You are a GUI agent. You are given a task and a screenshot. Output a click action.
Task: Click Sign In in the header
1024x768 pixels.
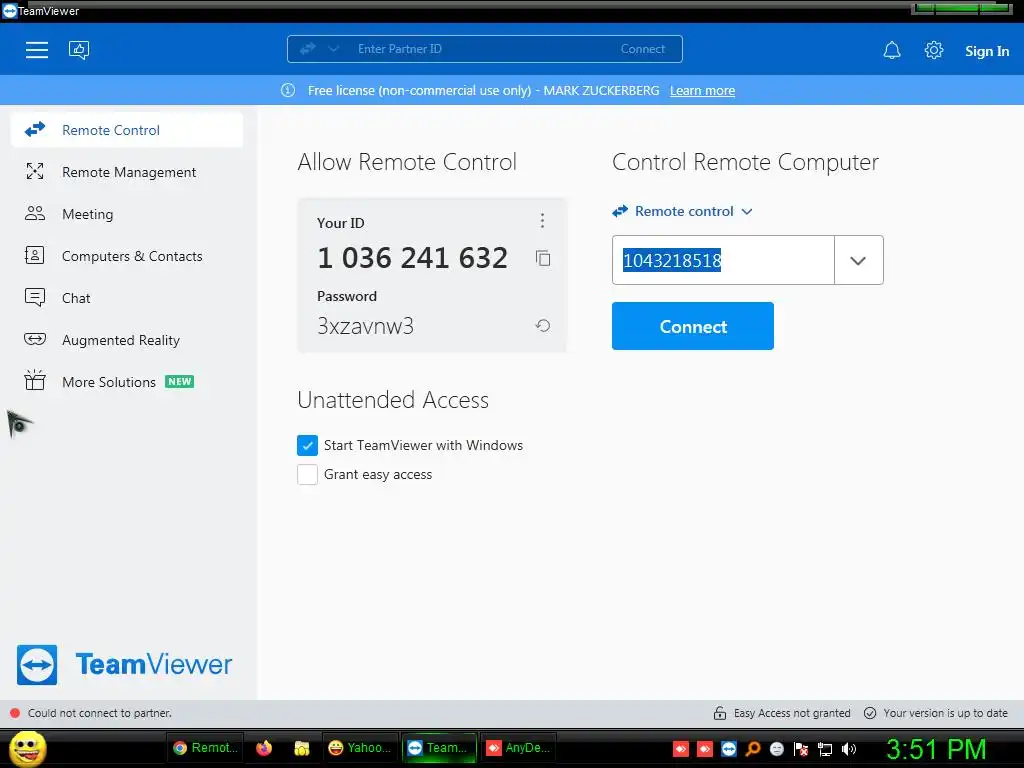click(987, 51)
